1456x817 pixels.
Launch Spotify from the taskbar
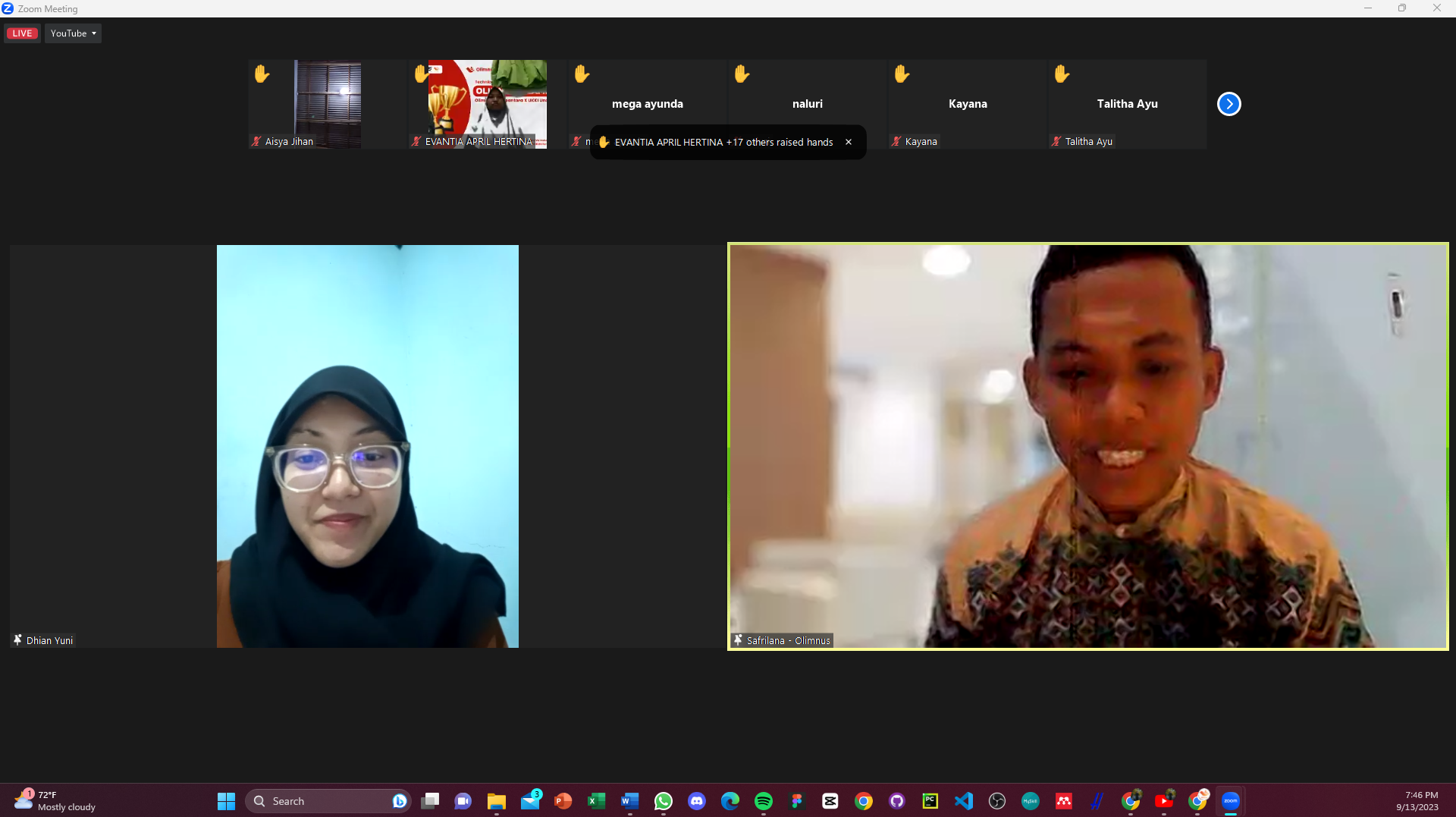pos(763,801)
